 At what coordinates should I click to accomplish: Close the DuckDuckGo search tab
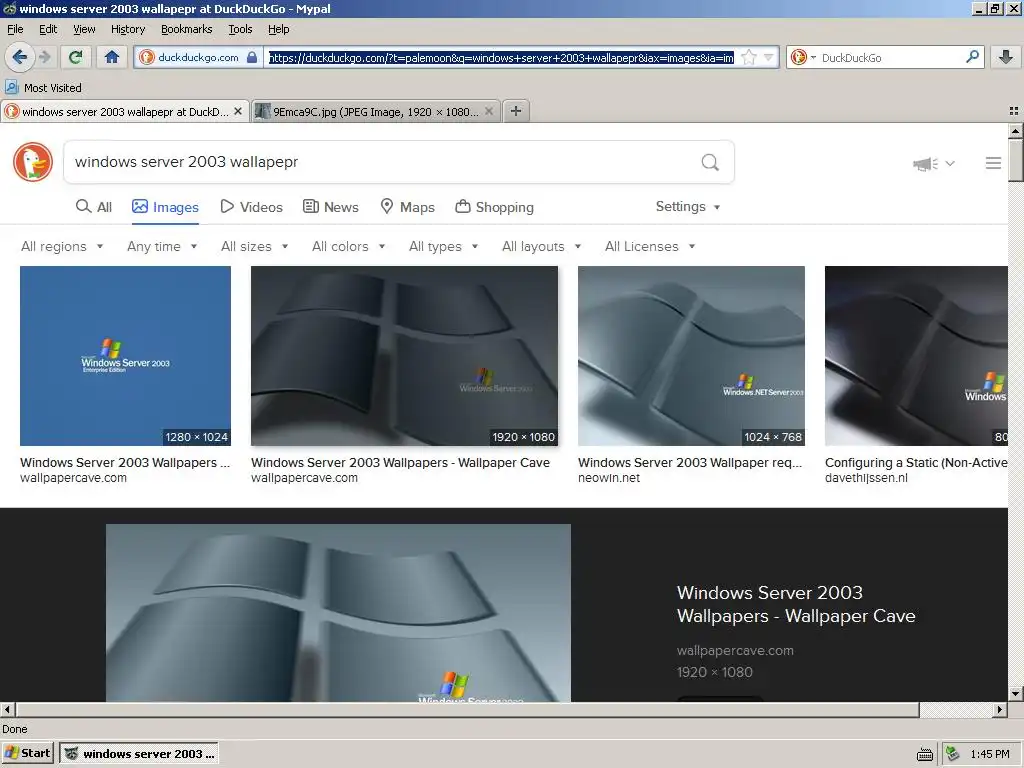tap(238, 112)
